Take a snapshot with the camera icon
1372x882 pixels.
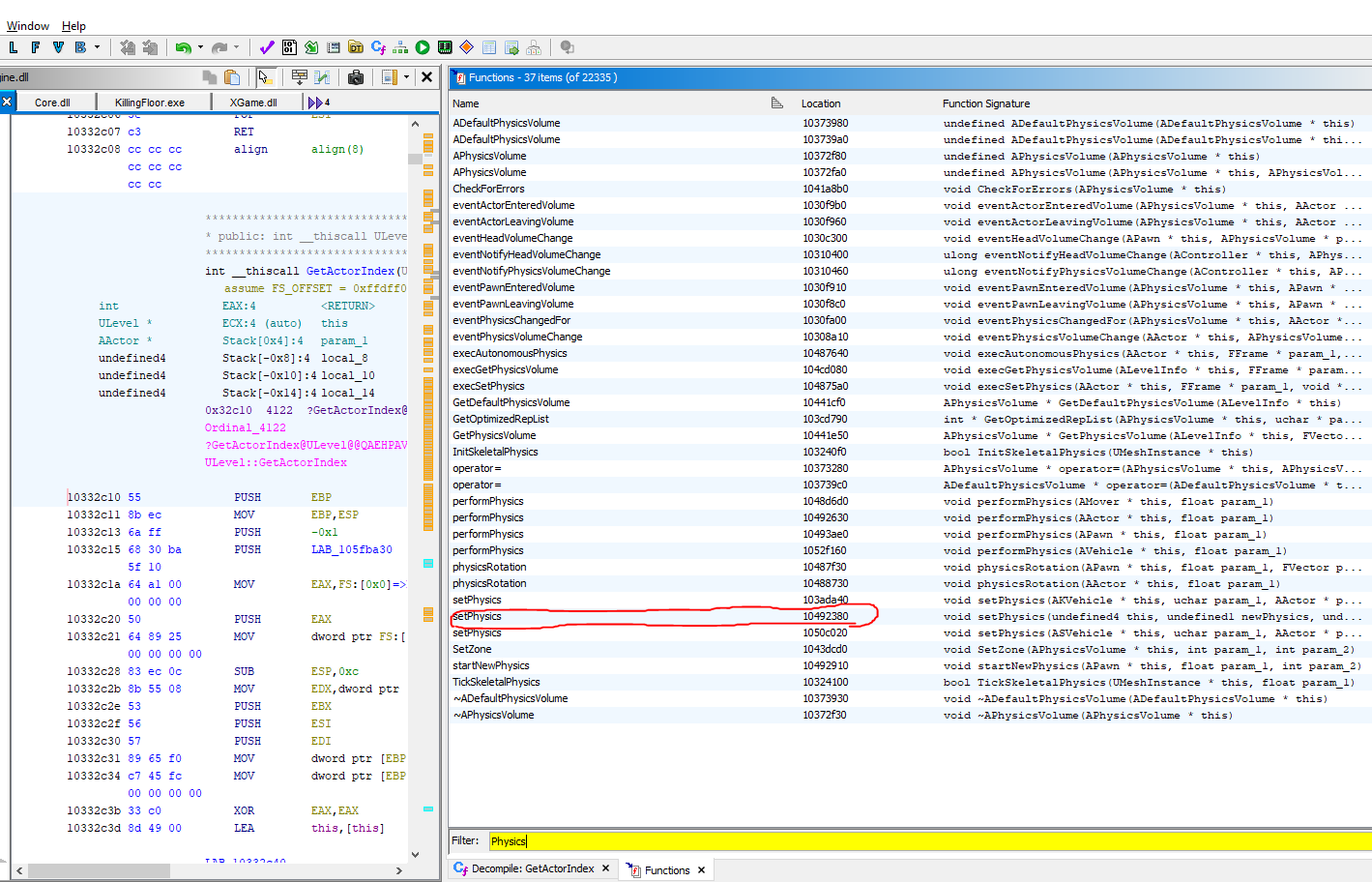pyautogui.click(x=356, y=77)
